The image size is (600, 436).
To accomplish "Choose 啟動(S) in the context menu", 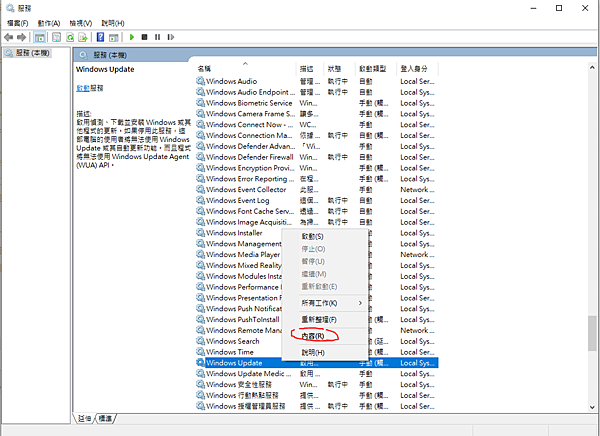I will tap(325, 237).
